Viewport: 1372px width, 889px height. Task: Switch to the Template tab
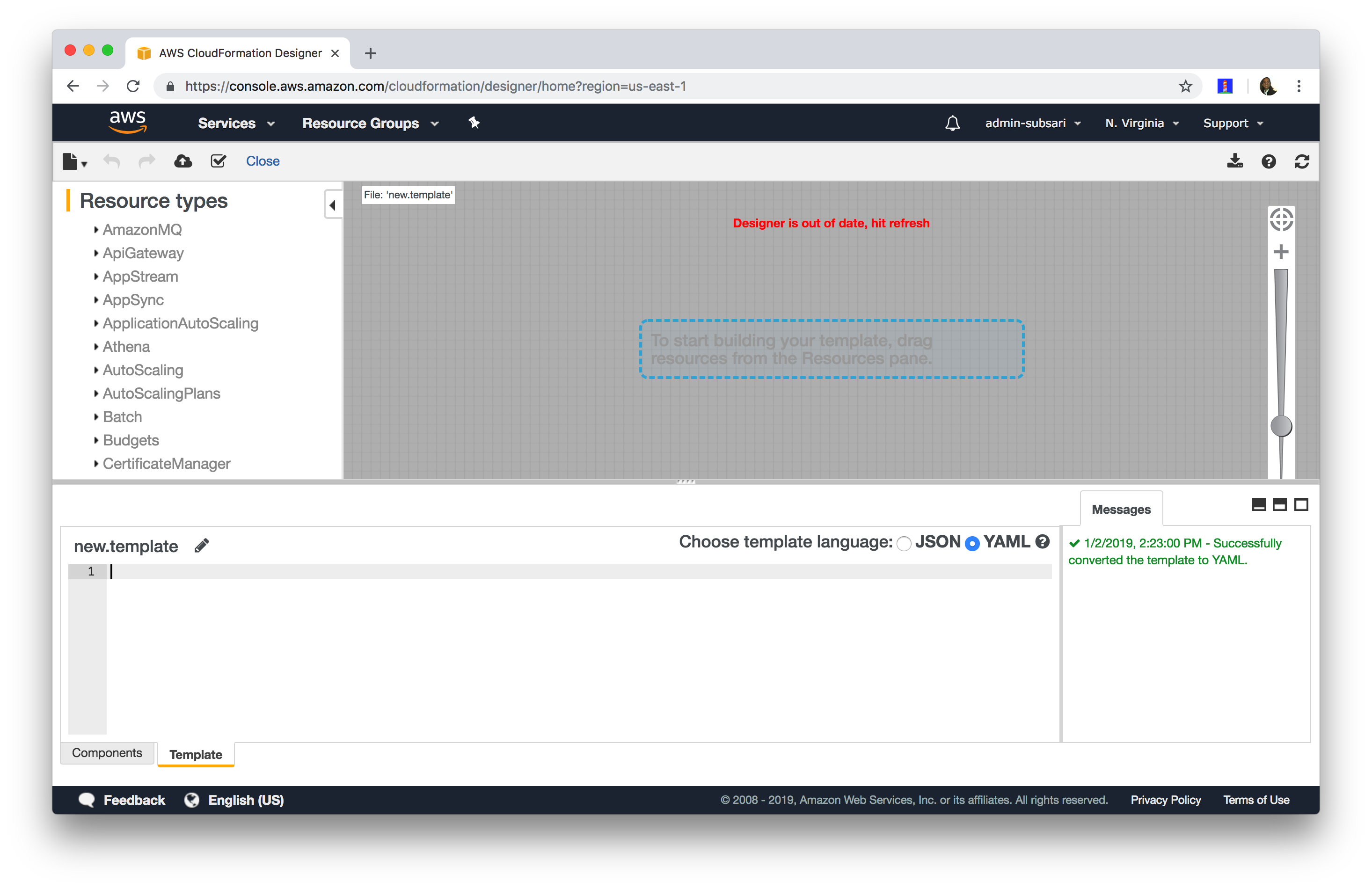coord(196,754)
